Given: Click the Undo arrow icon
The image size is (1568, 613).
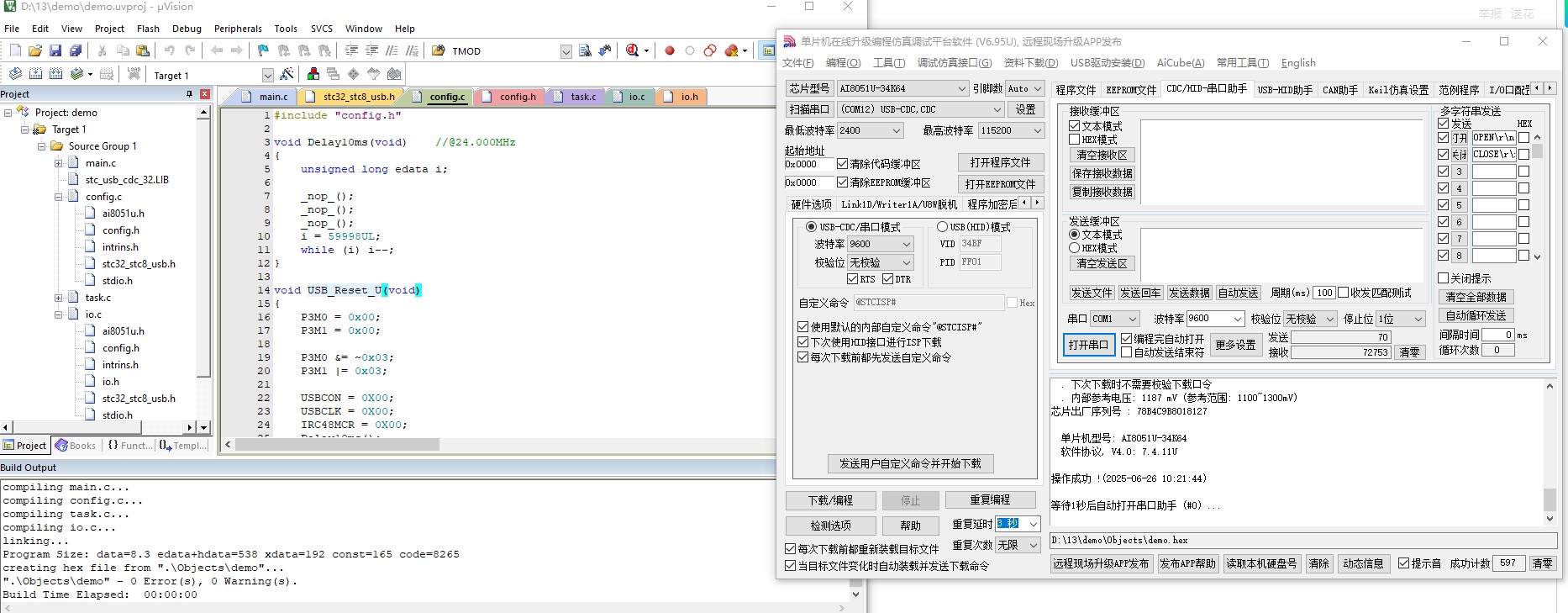Looking at the screenshot, I should point(170,50).
